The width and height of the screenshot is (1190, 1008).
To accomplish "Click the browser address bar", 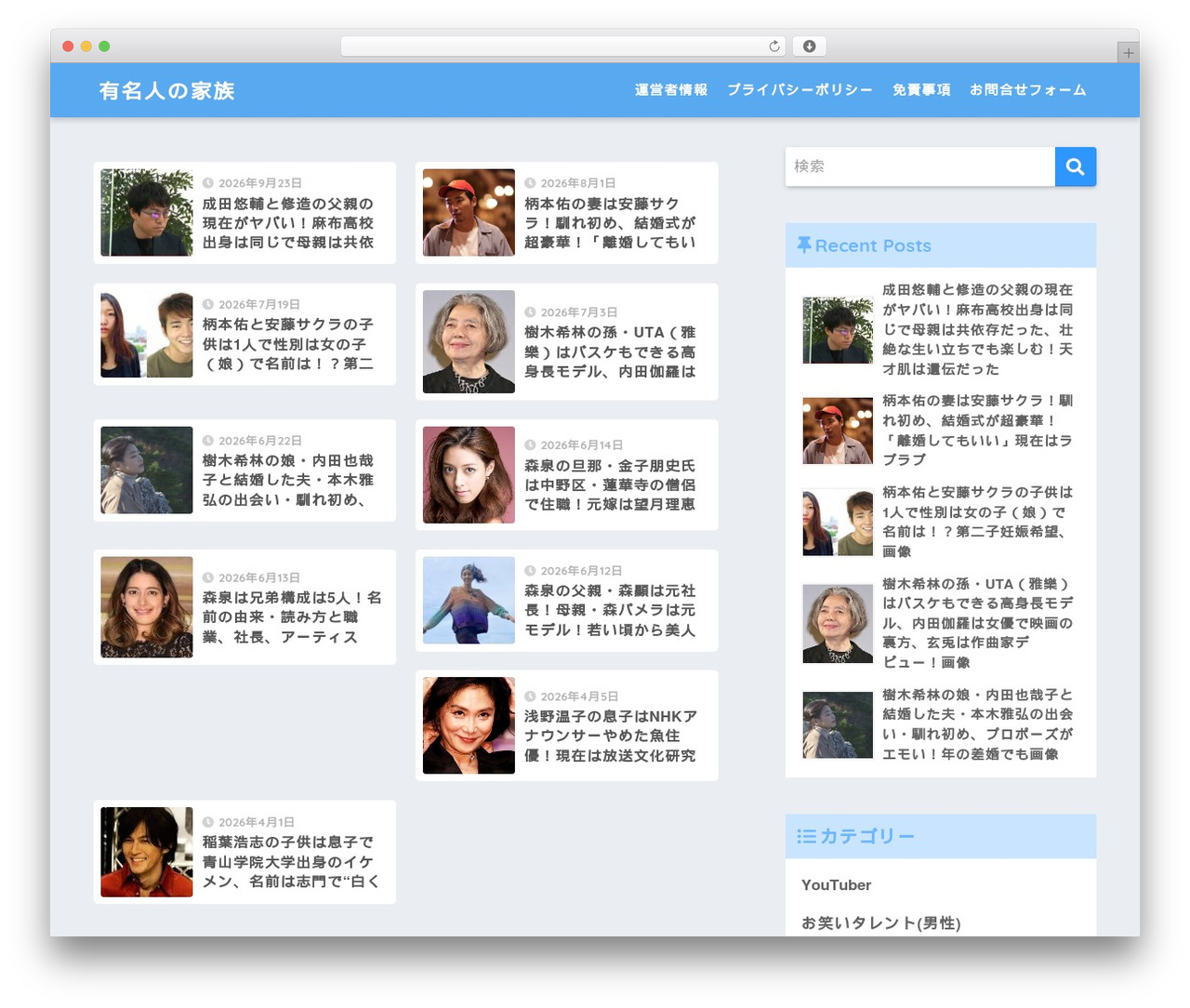I will (563, 46).
